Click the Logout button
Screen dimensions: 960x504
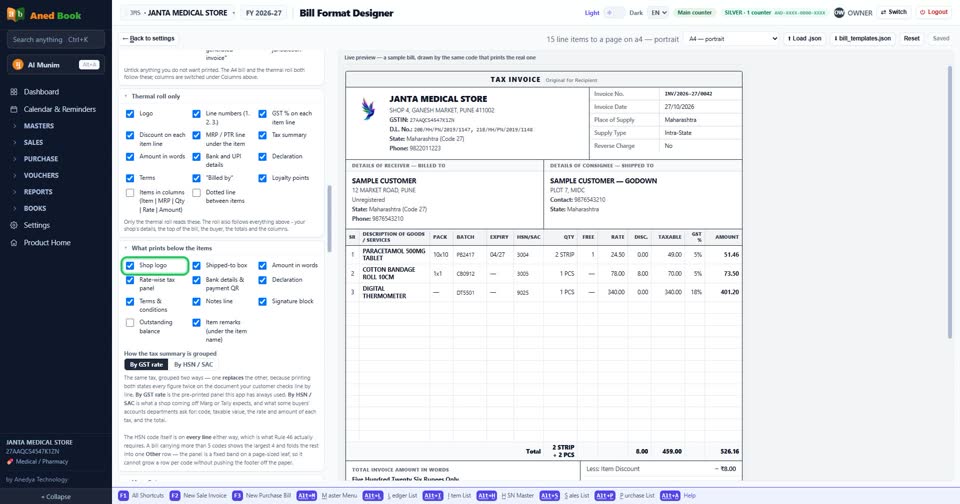coord(934,12)
